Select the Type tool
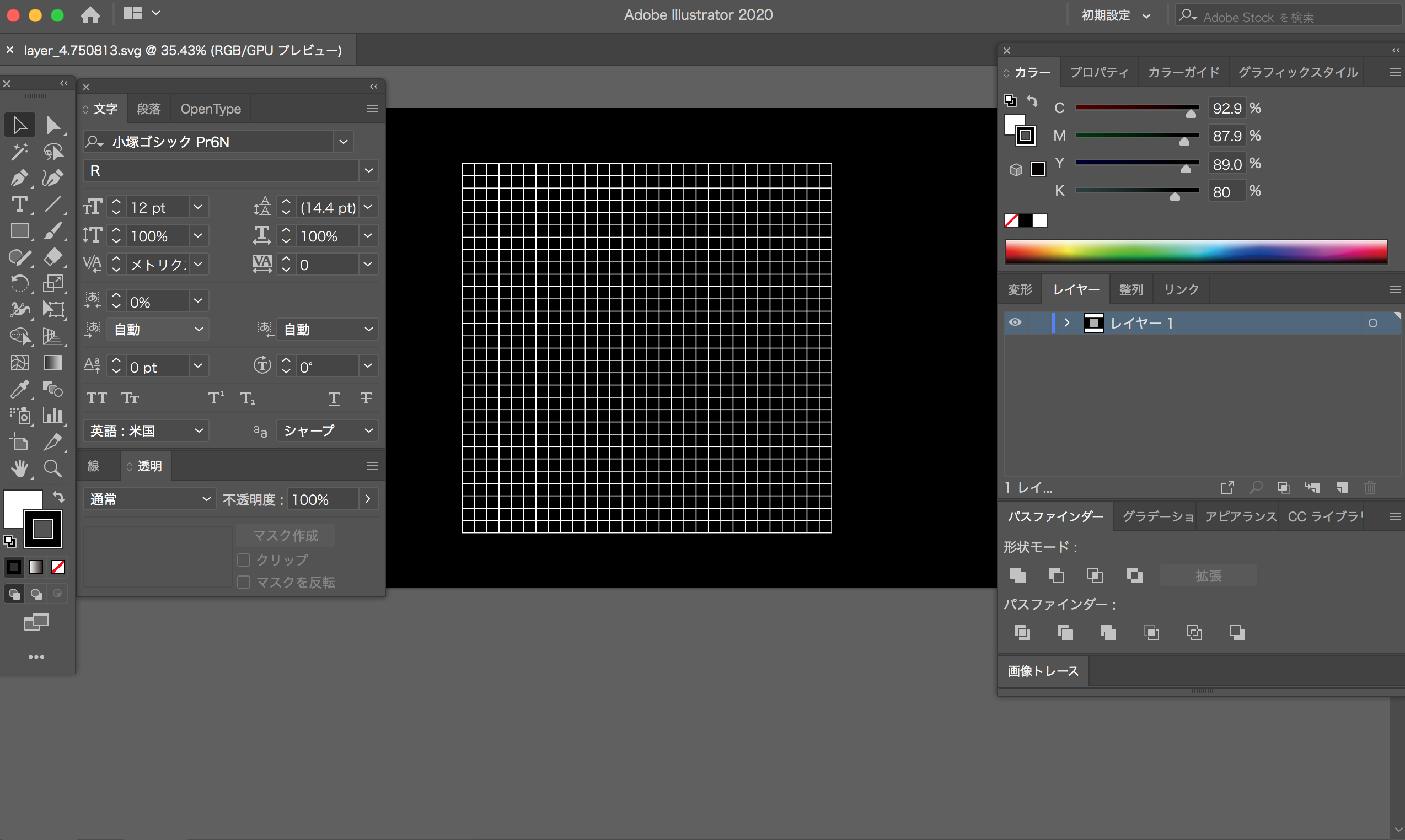The image size is (1405, 840). [19, 204]
